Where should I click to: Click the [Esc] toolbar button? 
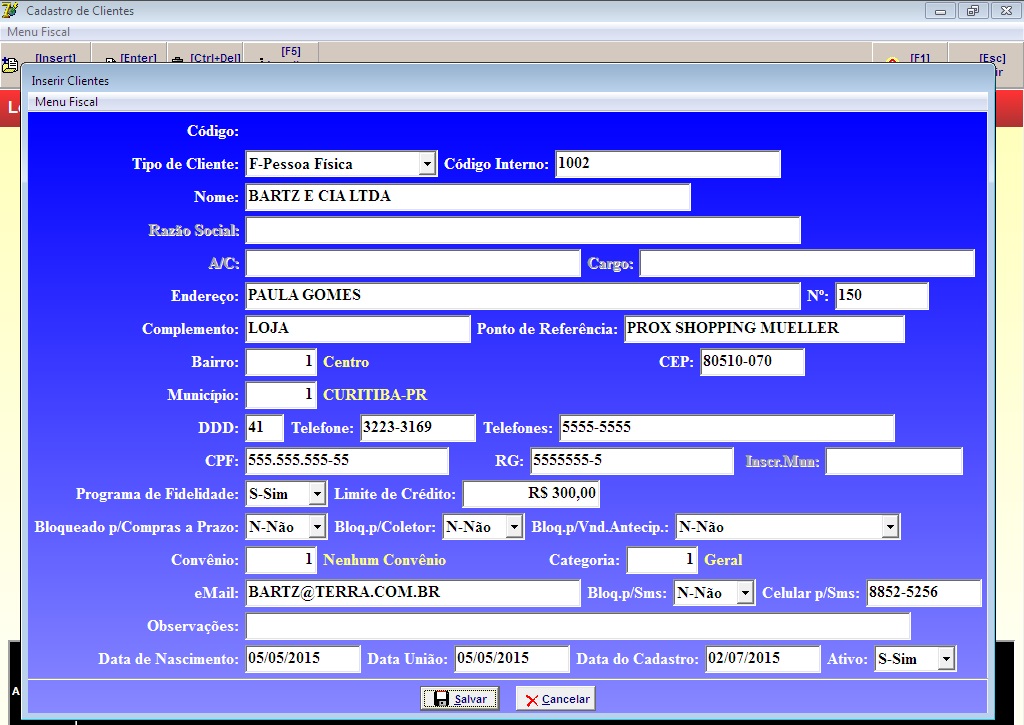(990, 58)
